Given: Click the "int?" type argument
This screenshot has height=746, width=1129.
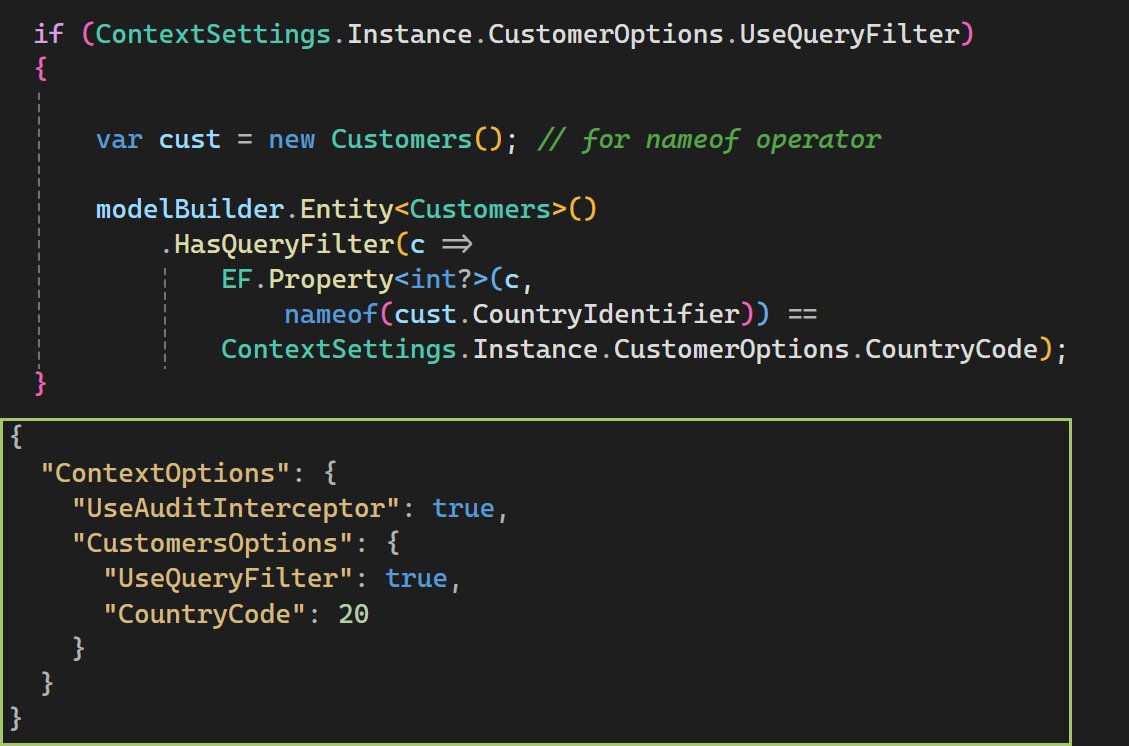Looking at the screenshot, I should point(441,279).
